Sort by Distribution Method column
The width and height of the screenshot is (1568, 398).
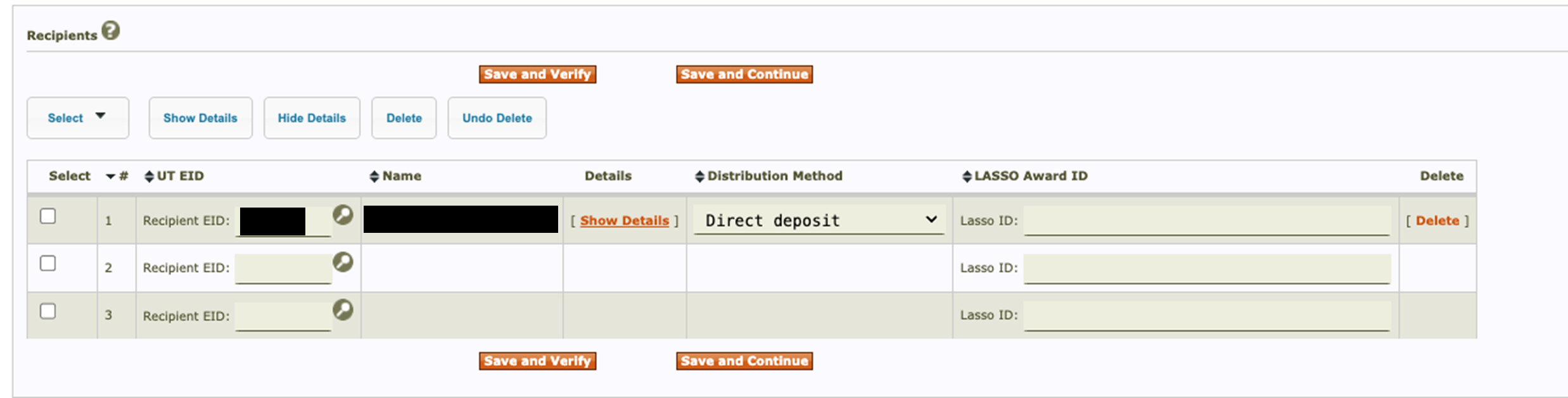[x=699, y=177]
